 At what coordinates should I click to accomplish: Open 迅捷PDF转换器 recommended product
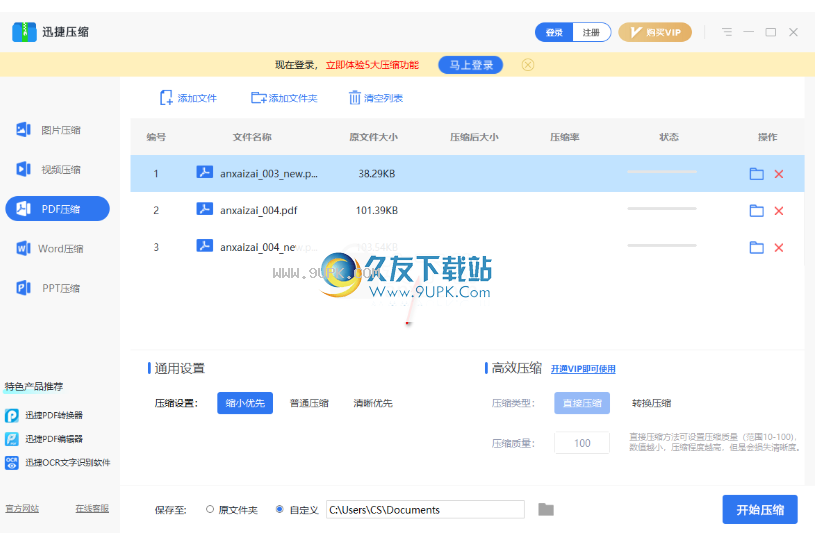click(44, 415)
